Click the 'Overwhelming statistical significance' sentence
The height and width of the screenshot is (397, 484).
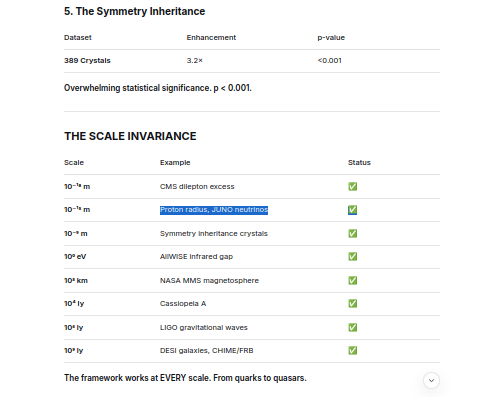click(158, 88)
